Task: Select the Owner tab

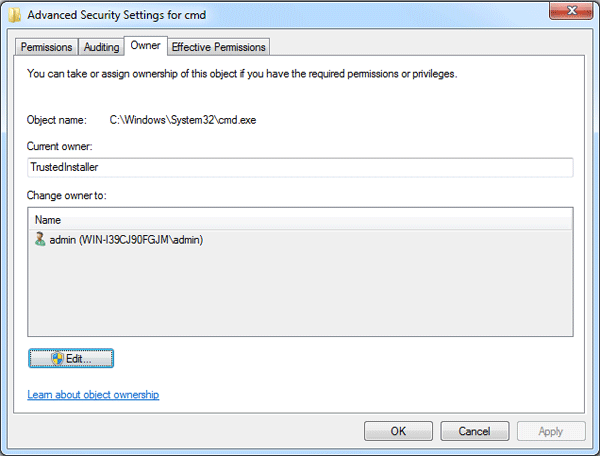Action: click(146, 46)
